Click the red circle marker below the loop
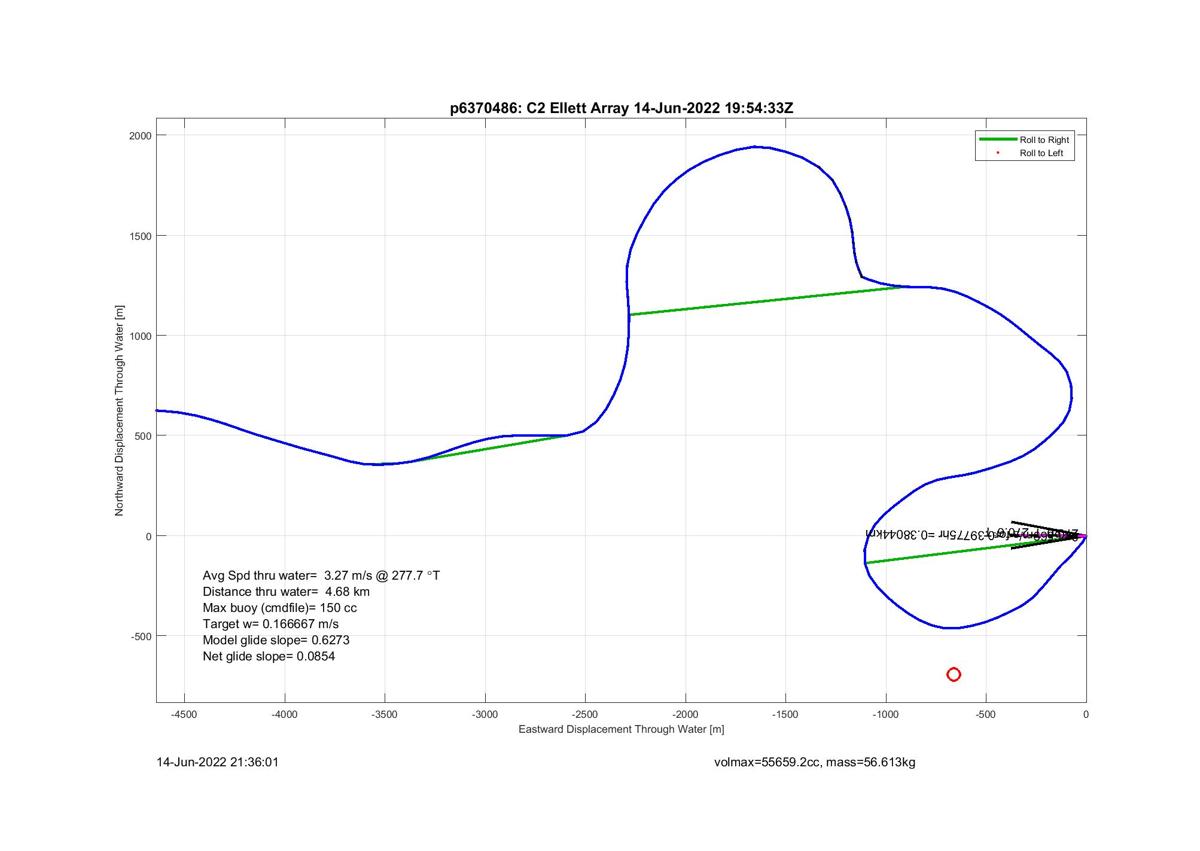The width and height of the screenshot is (1200, 851). click(953, 674)
